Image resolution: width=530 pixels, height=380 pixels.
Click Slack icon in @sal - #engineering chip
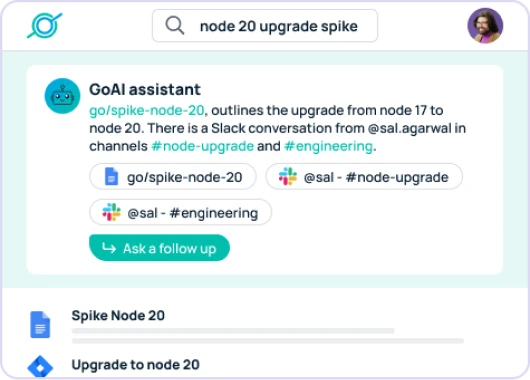tap(111, 212)
